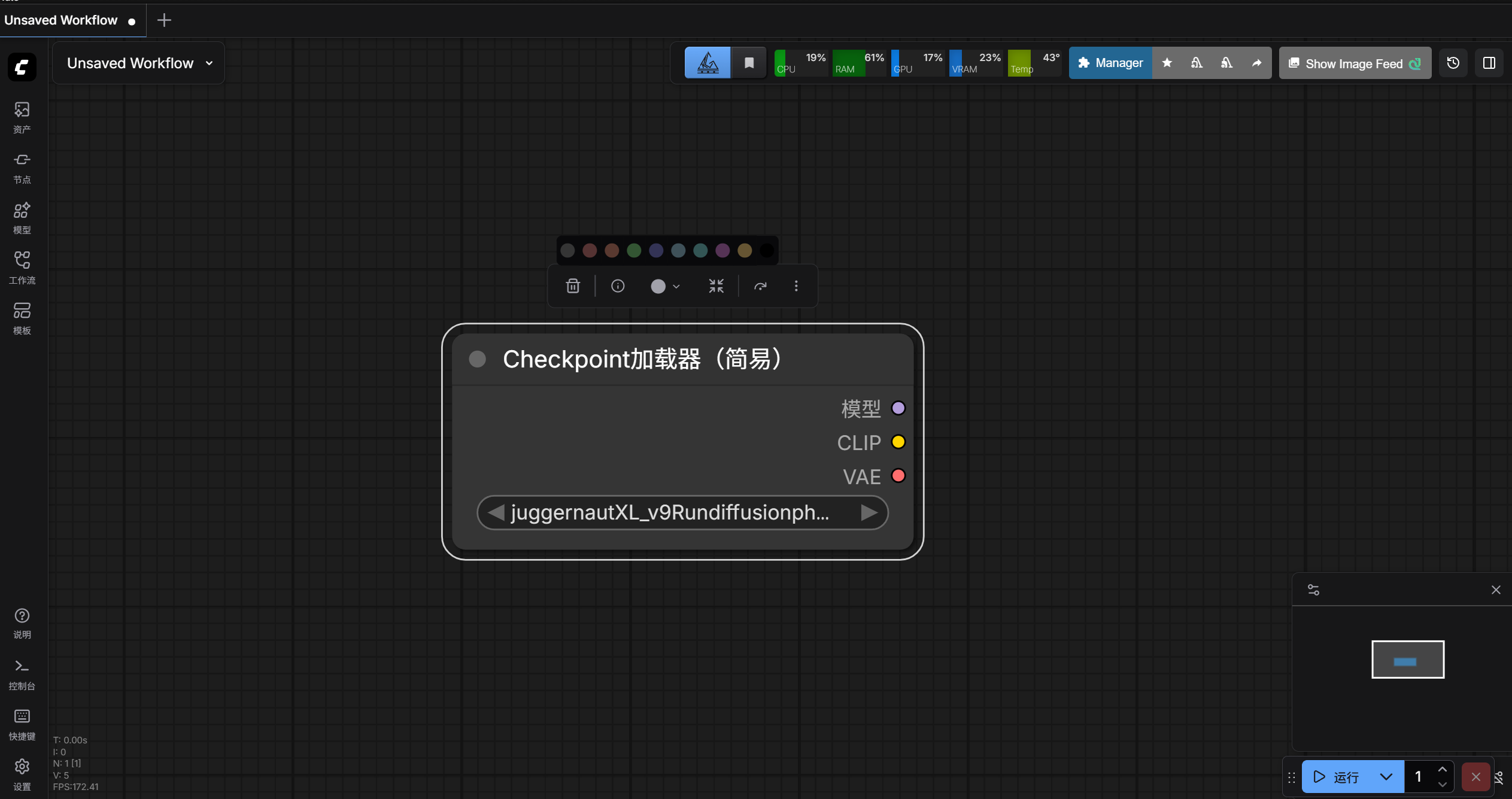Viewport: 1512px width, 799px height.
Task: Open the node color picker dropdown
Action: click(664, 286)
